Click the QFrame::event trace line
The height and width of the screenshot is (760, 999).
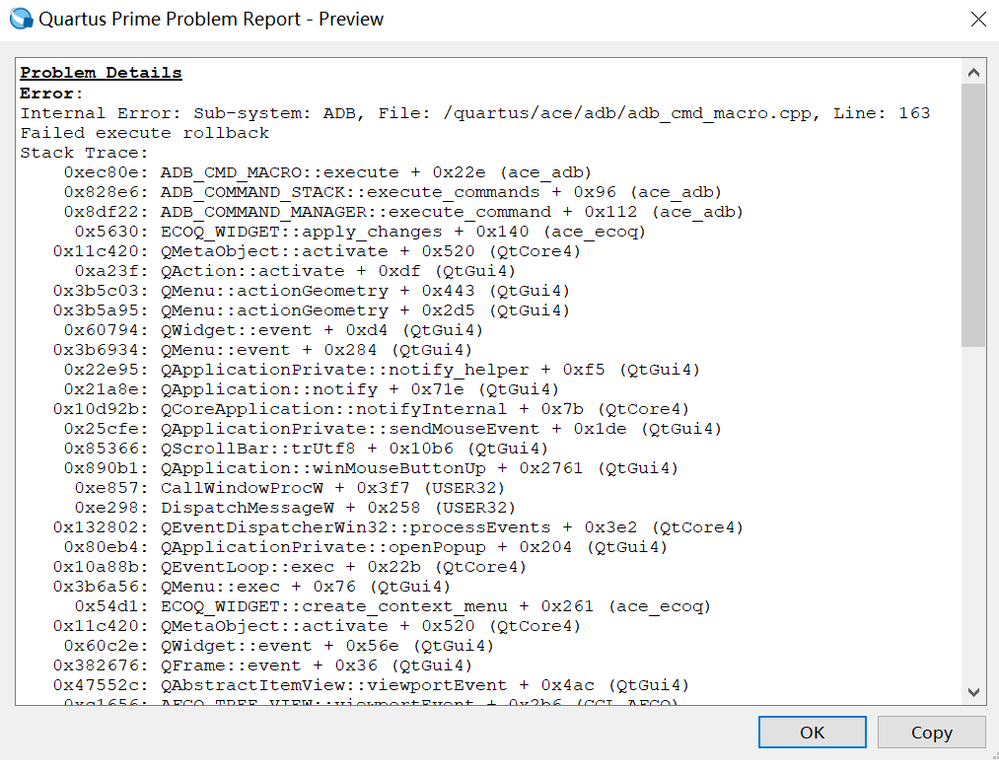click(262, 666)
